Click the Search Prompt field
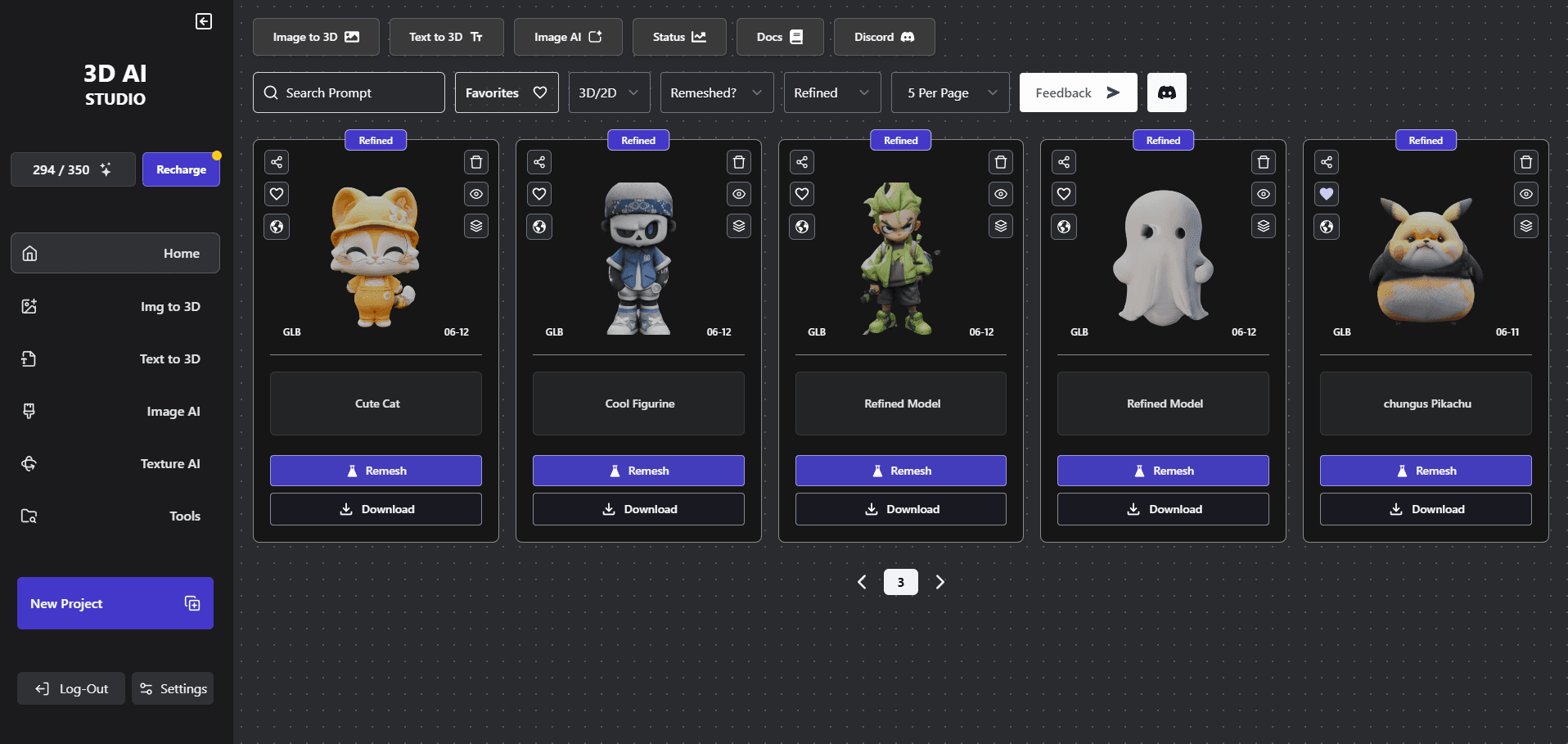The height and width of the screenshot is (744, 1568). 349,92
